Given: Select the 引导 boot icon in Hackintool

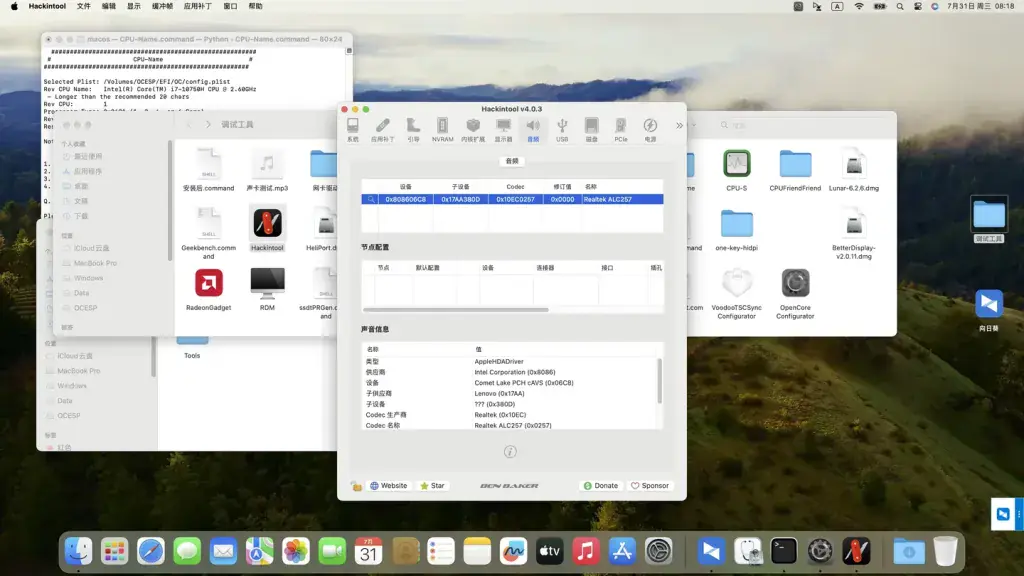Looking at the screenshot, I should click(x=413, y=129).
